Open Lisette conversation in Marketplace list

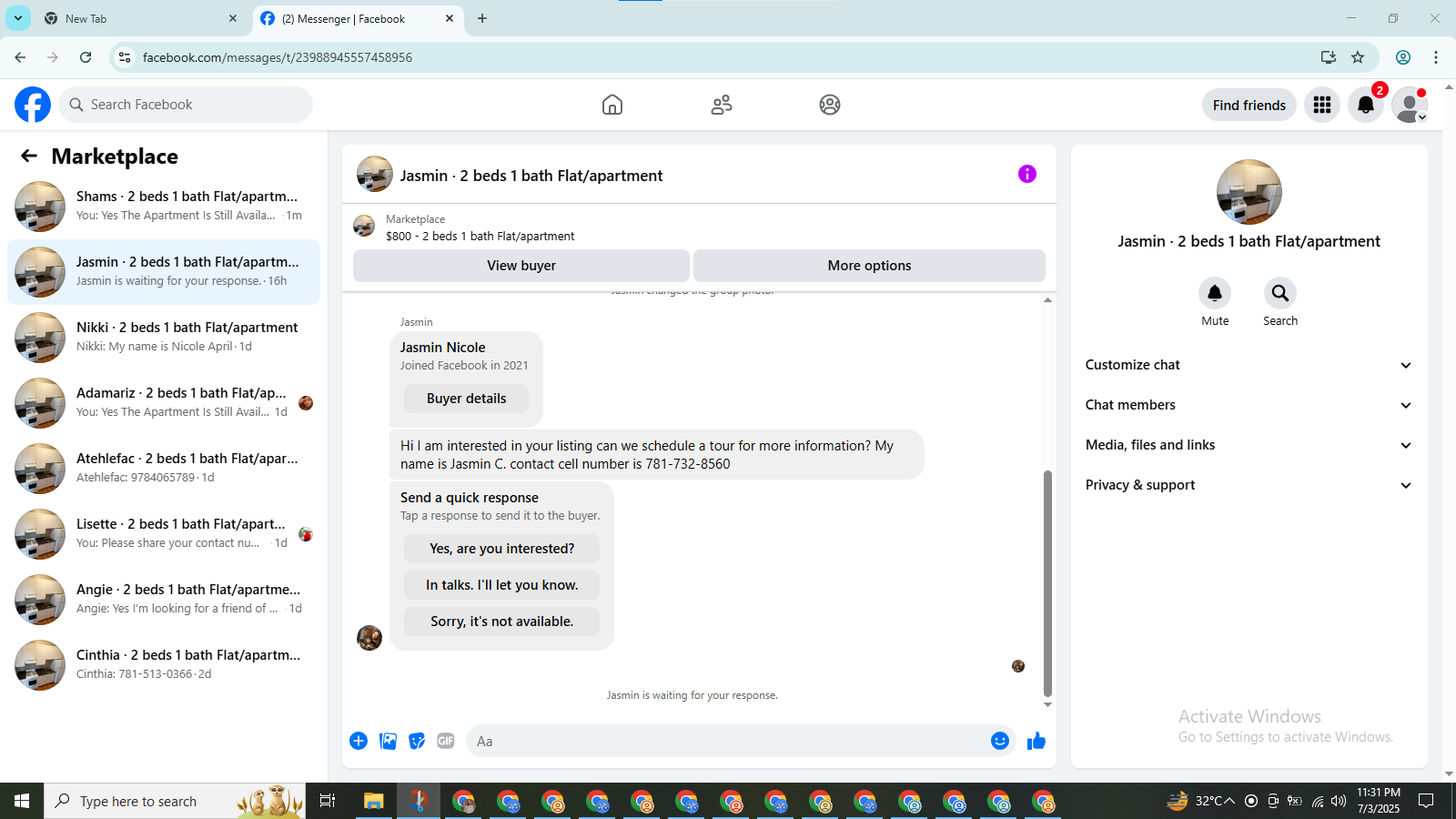pyautogui.click(x=164, y=534)
